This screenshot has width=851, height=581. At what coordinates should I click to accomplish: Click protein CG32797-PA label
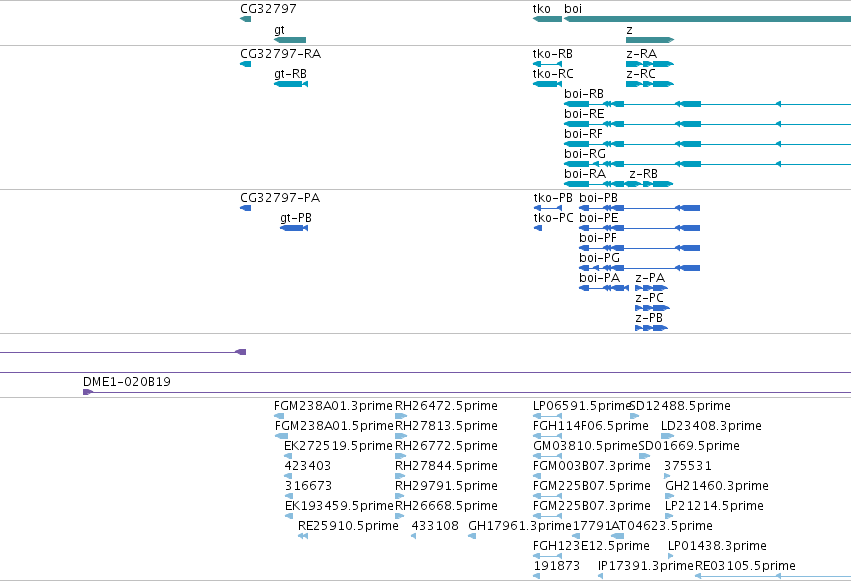click(280, 198)
